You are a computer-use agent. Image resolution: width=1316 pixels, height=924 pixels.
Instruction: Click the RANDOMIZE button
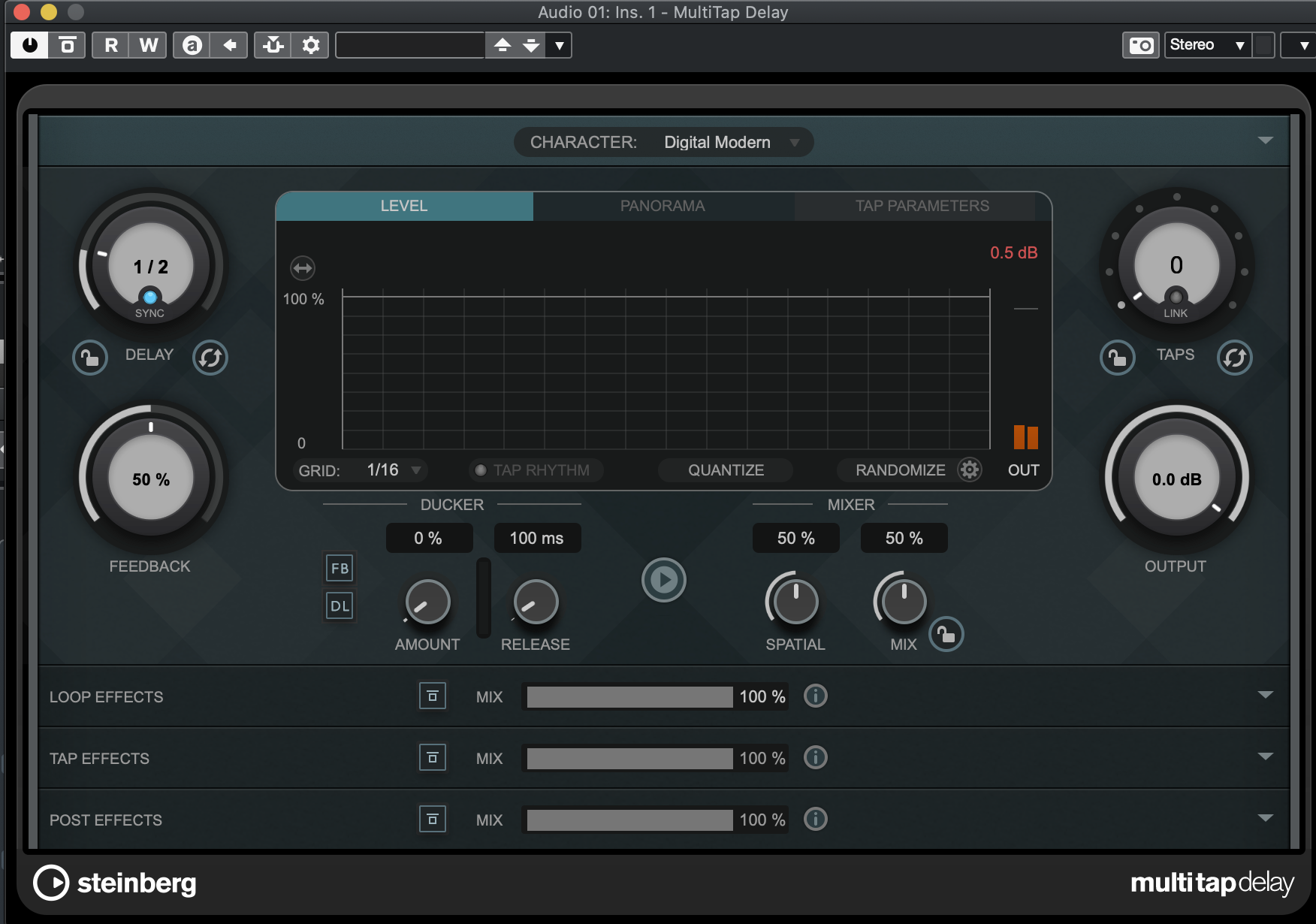900,470
